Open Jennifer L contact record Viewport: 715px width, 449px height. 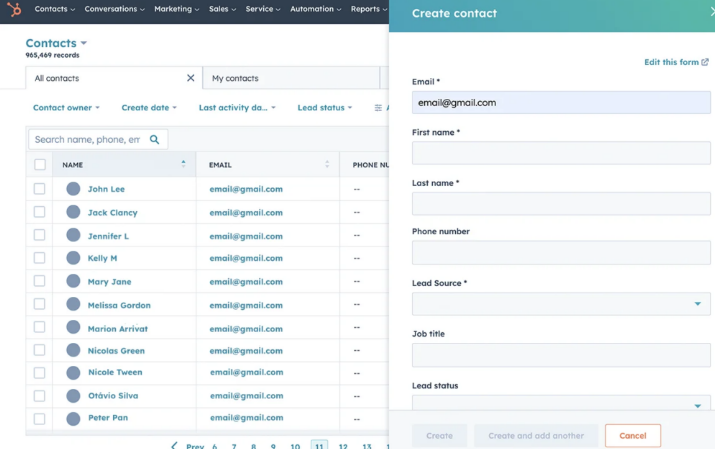[108, 236]
